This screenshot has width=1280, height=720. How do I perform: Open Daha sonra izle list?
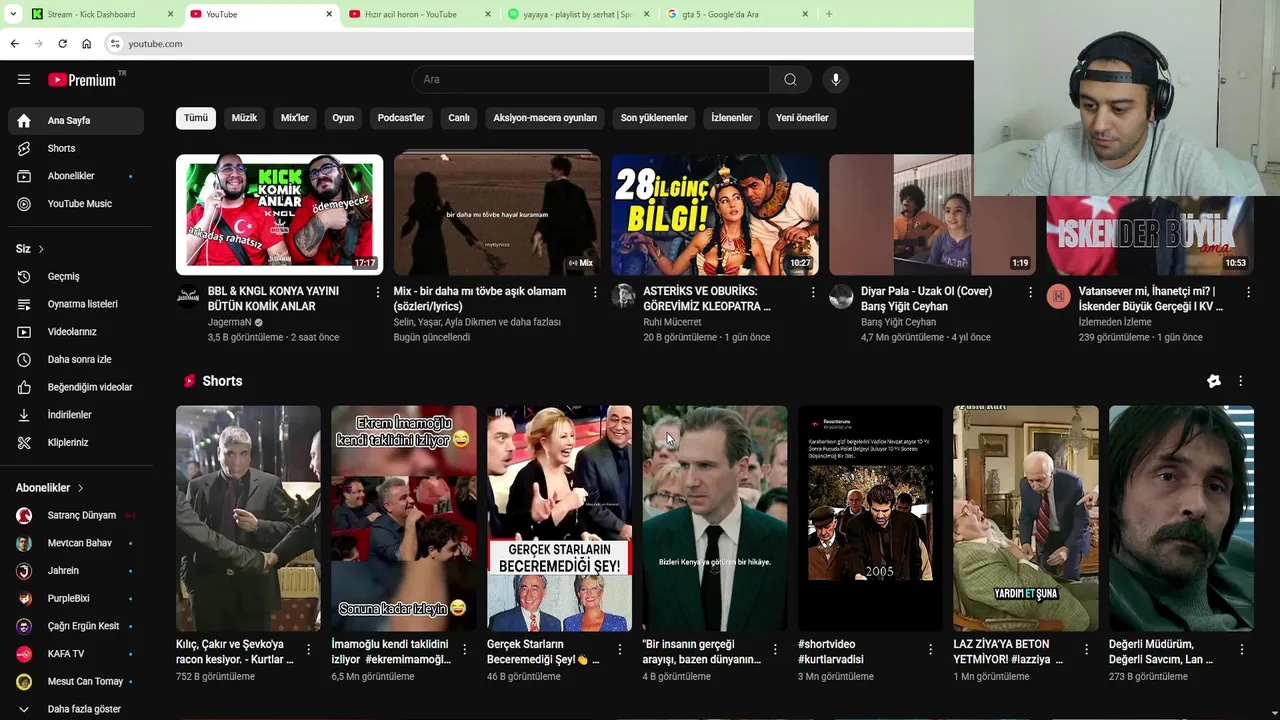76,359
